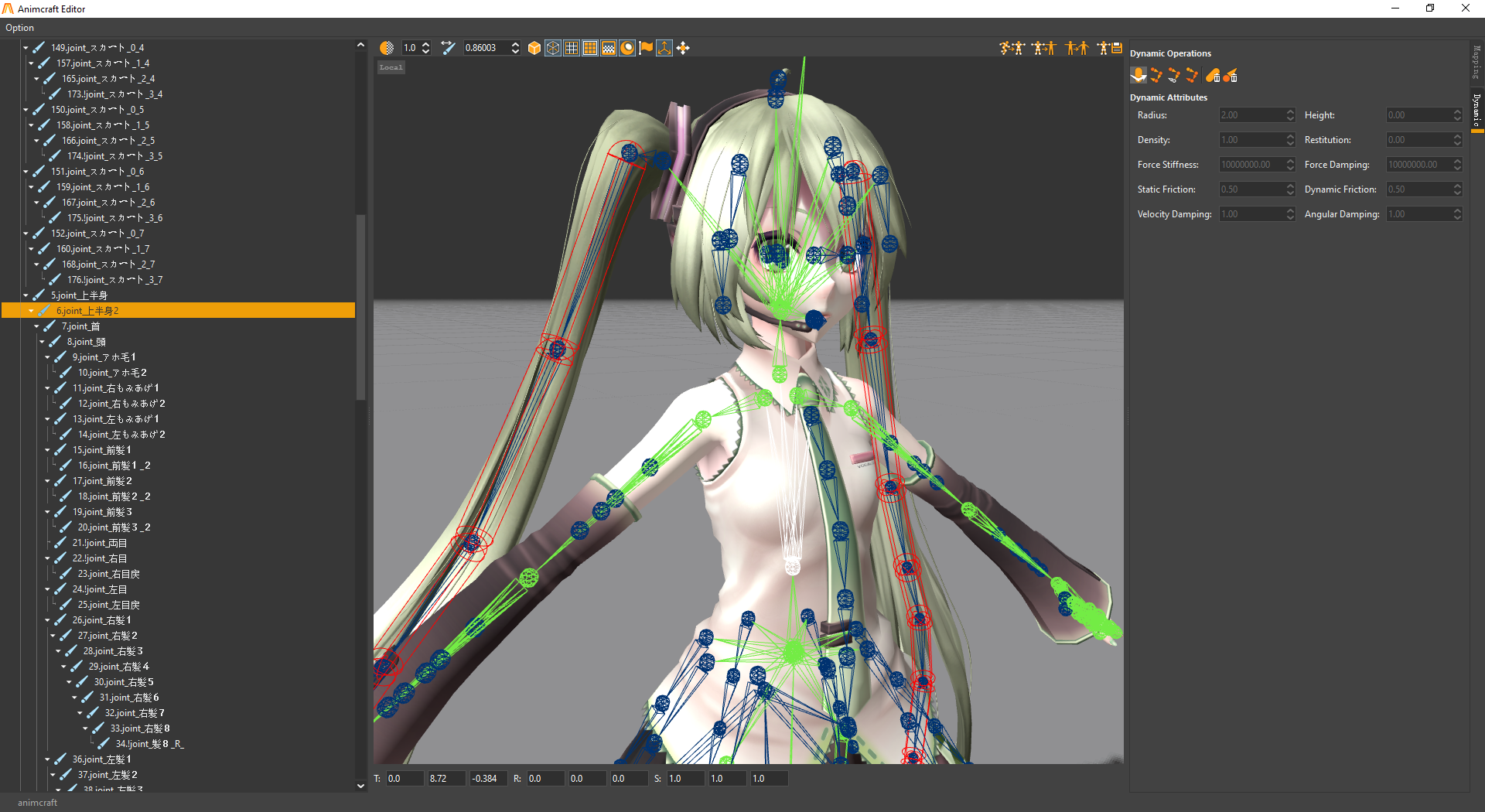The image size is (1485, 812).
Task: Click the Velocity Damping spinner arrows
Action: (1290, 214)
